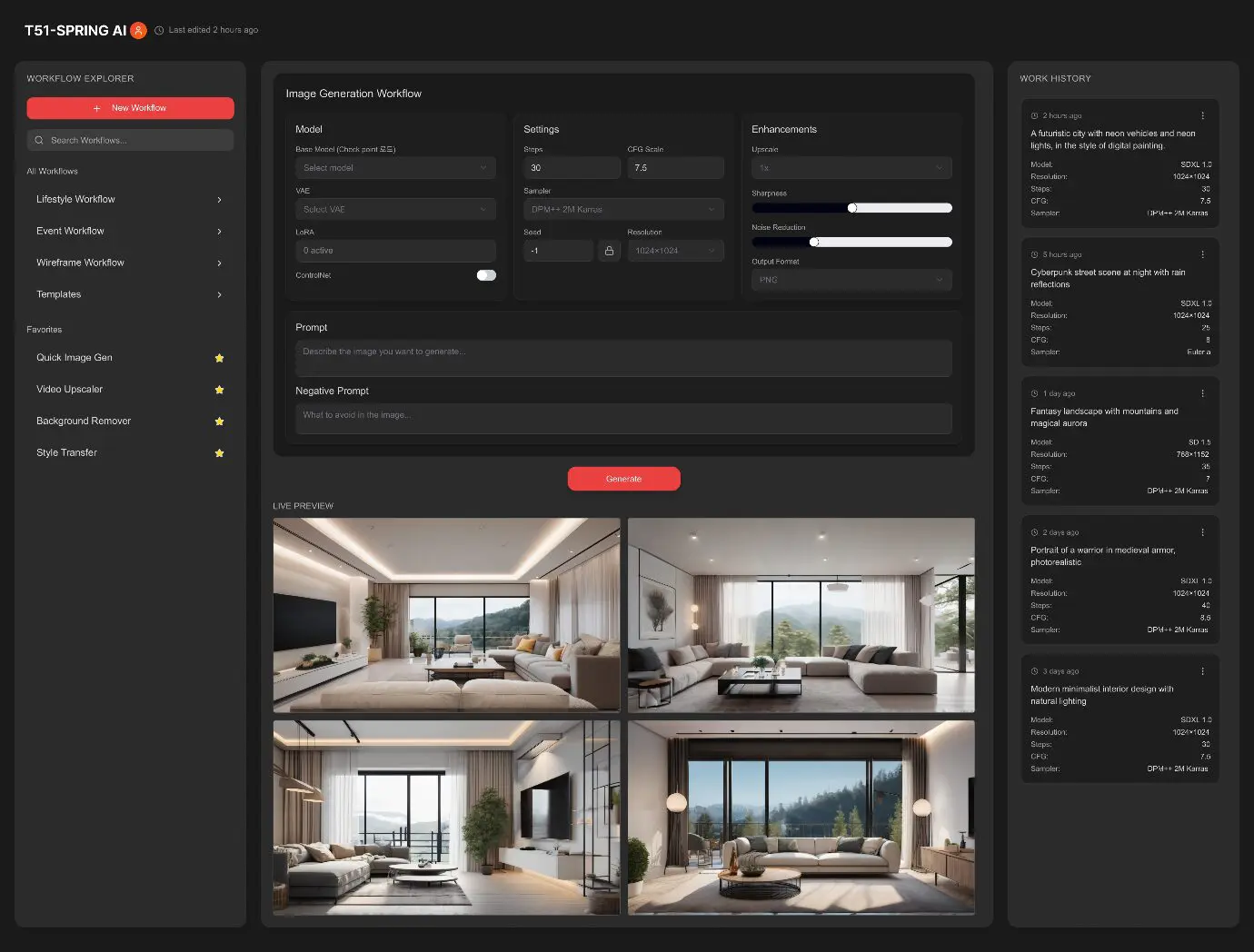
Task: Open the Sampler dropdown
Action: point(623,210)
